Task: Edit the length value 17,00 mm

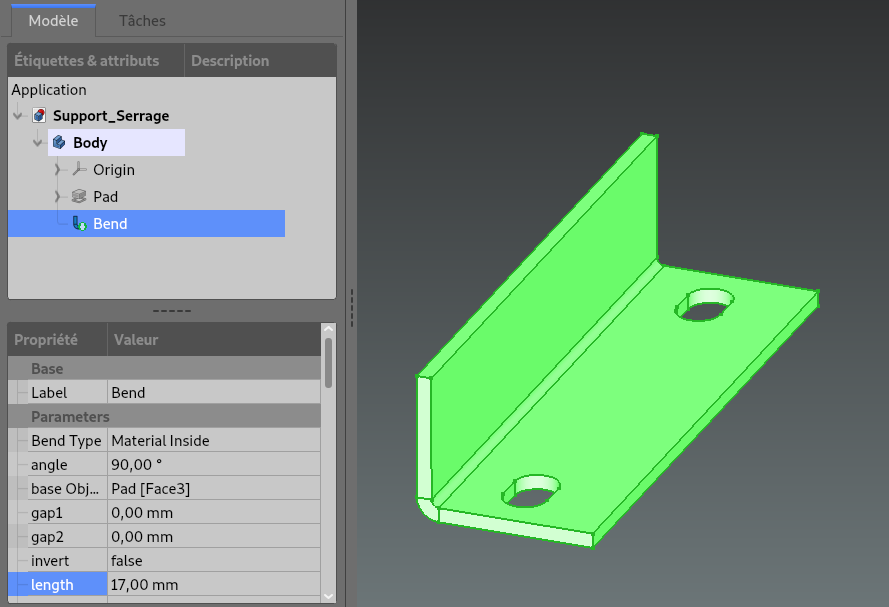Action: (214, 584)
